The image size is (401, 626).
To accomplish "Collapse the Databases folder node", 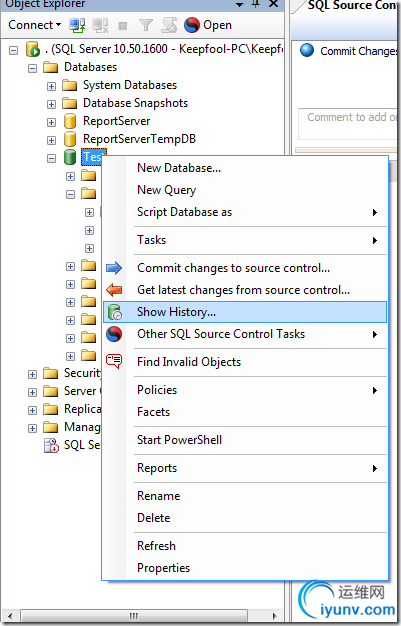I will [32, 68].
